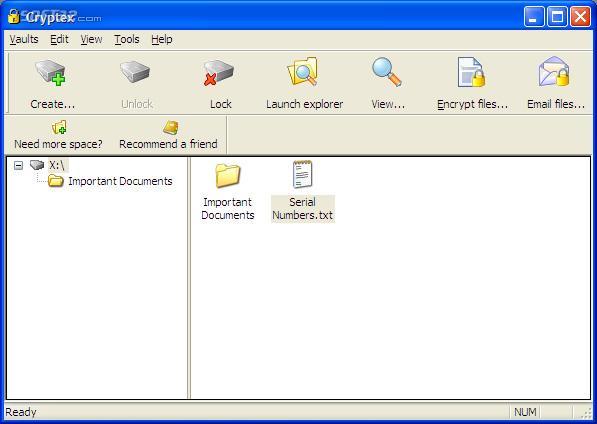Click the Recommend a friend text

click(168, 144)
